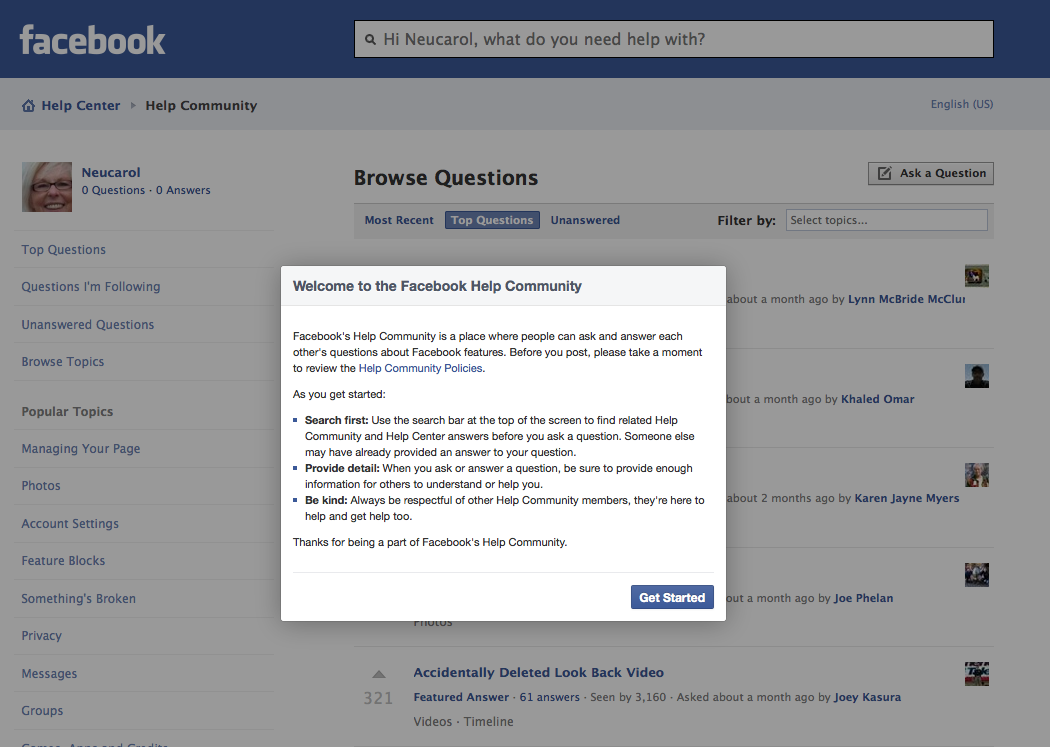
Task: Click the Ask a Question button
Action: [x=930, y=173]
